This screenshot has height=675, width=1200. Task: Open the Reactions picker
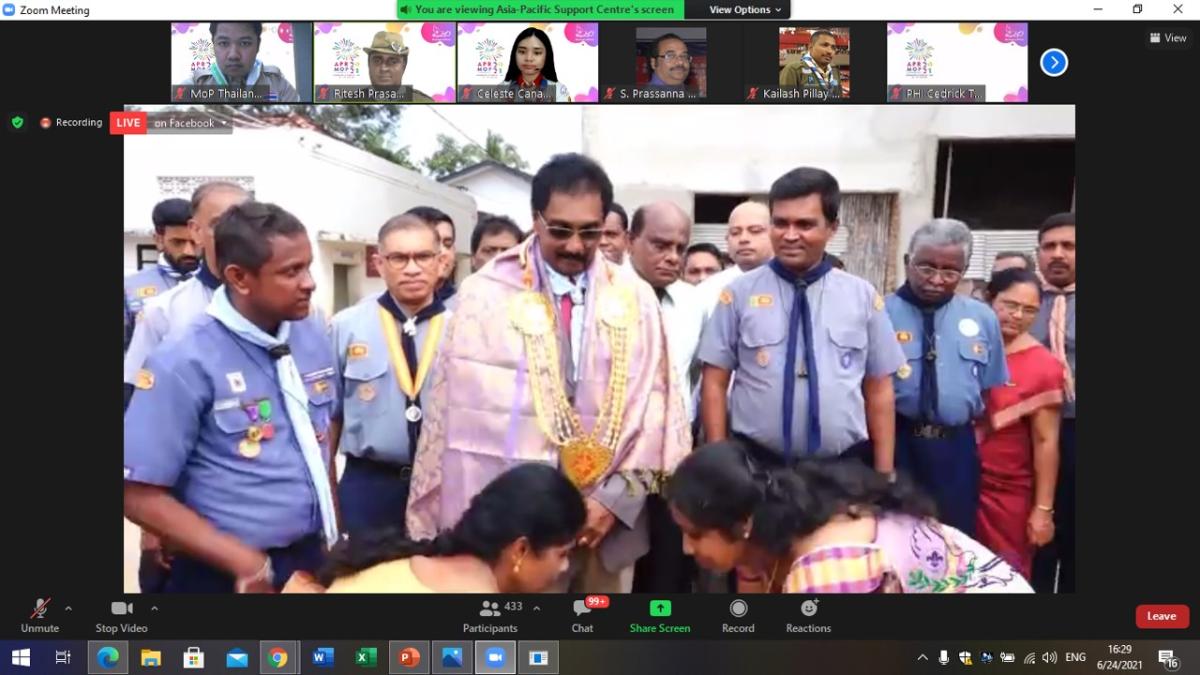tap(808, 614)
